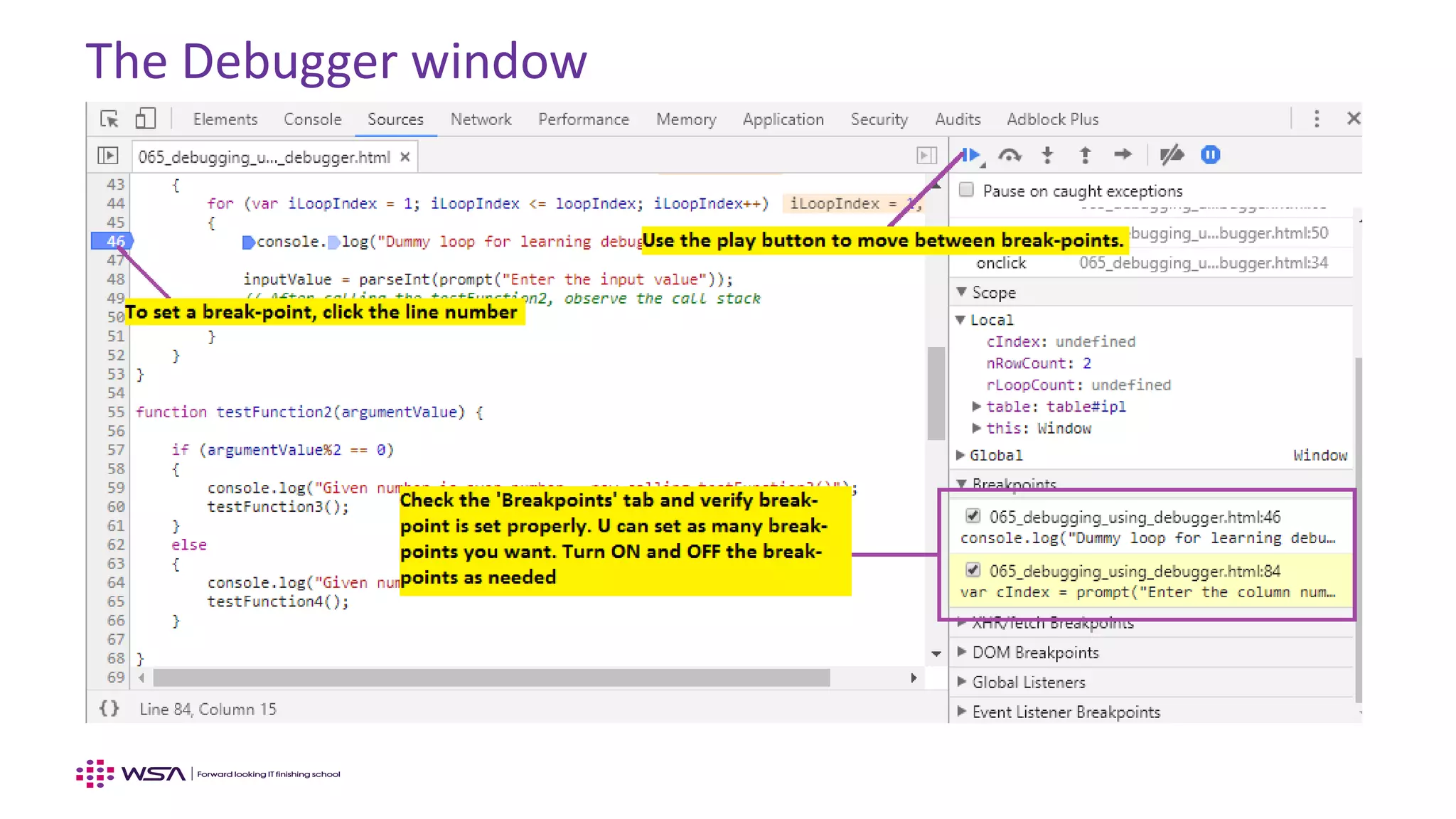Image resolution: width=1456 pixels, height=819 pixels.
Task: Resume script execution with play button
Action: tap(972, 155)
